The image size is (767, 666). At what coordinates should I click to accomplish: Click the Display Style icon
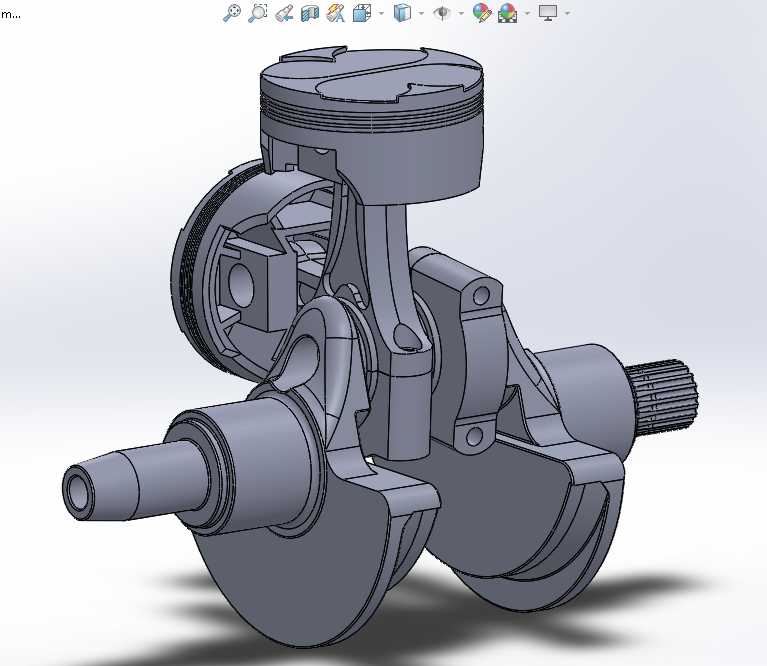pyautogui.click(x=402, y=13)
